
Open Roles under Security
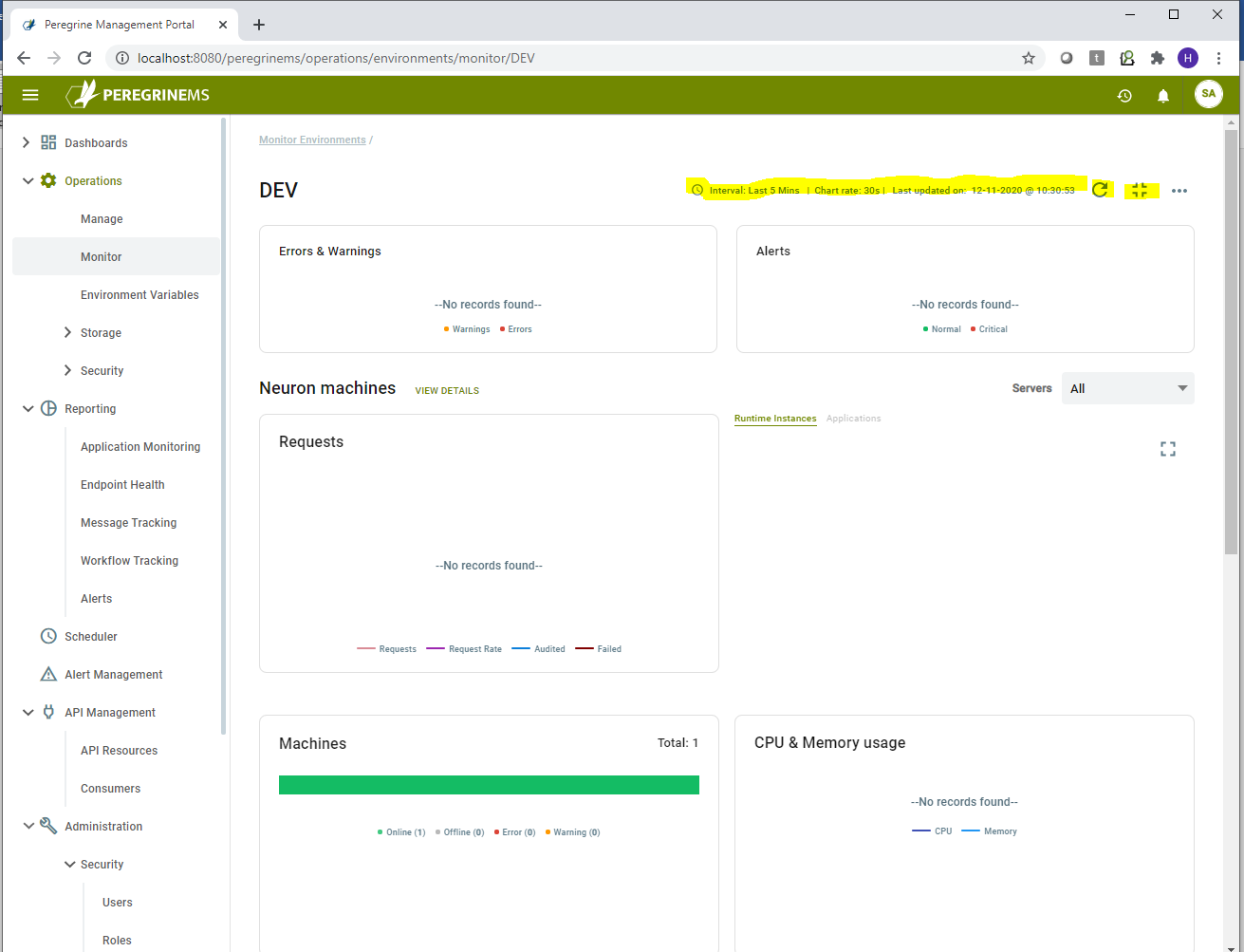[x=117, y=940]
